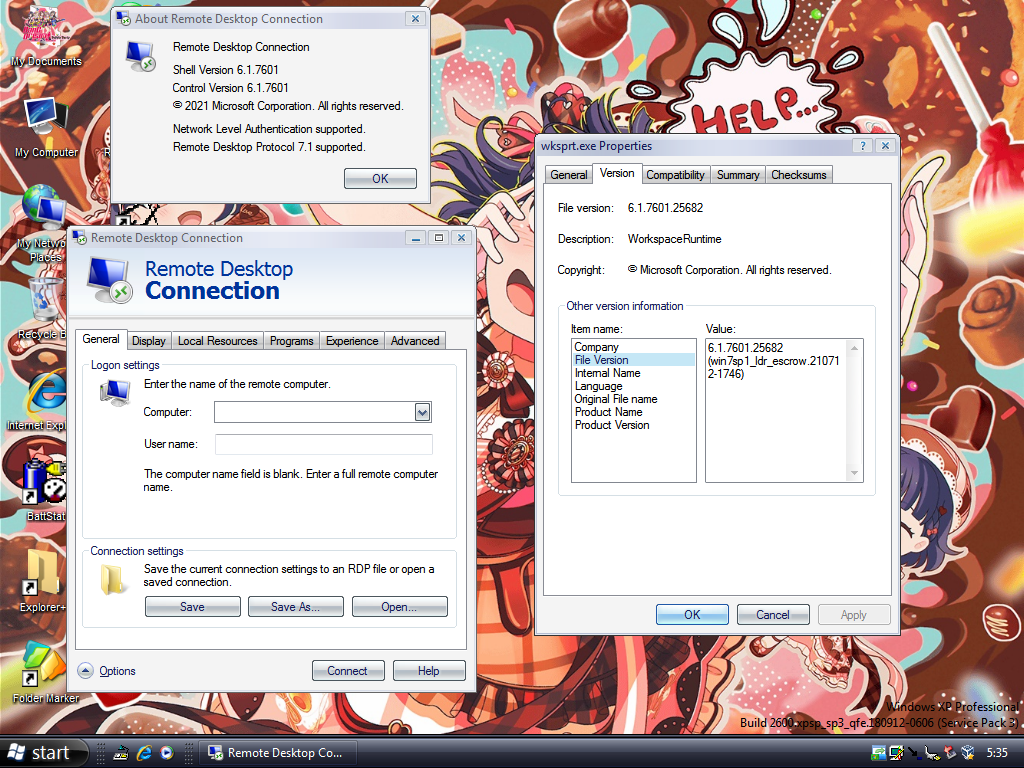The width and height of the screenshot is (1024, 768).
Task: Open the Folder Marker desktop shortcut
Action: (46, 673)
